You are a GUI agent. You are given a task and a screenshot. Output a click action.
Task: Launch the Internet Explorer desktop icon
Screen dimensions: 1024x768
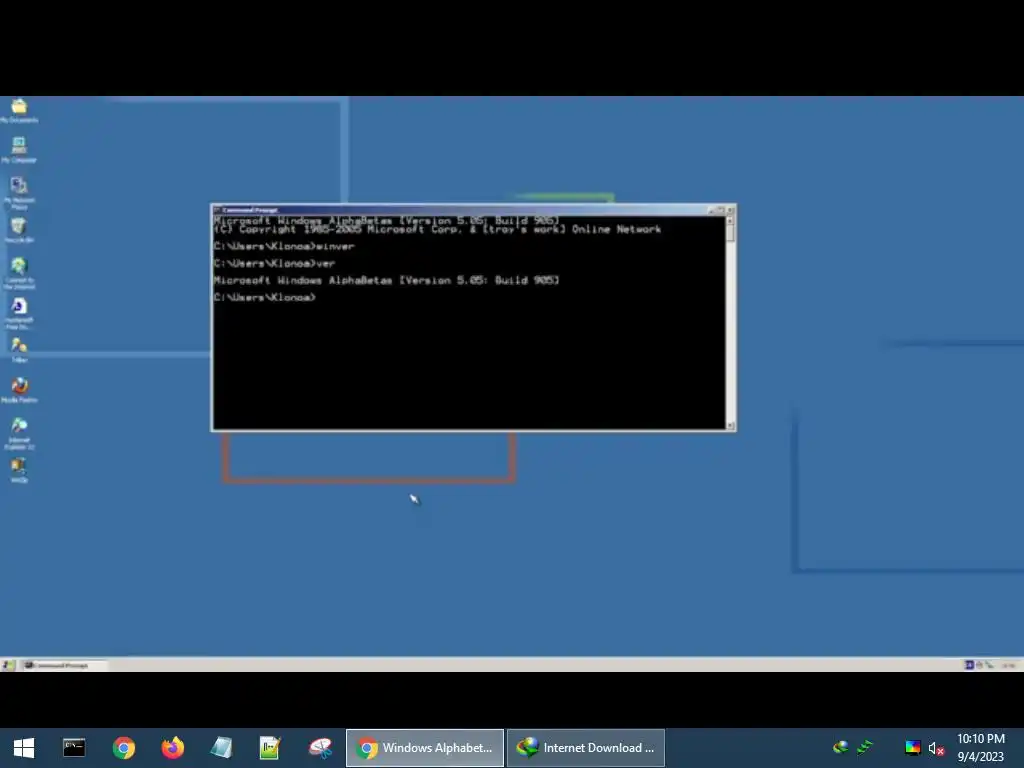pyautogui.click(x=19, y=433)
